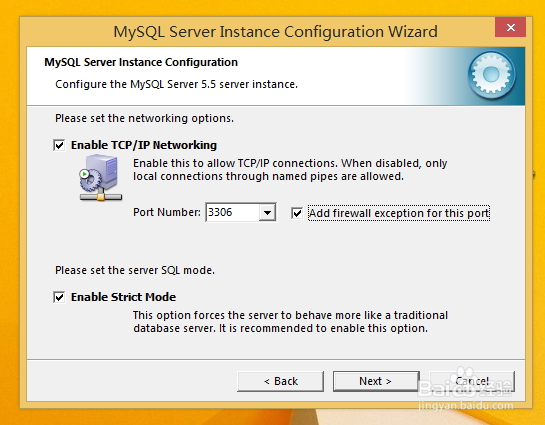
Task: Click 'Configure the MySQL Server 5.5 server instance.'
Action: [176, 84]
